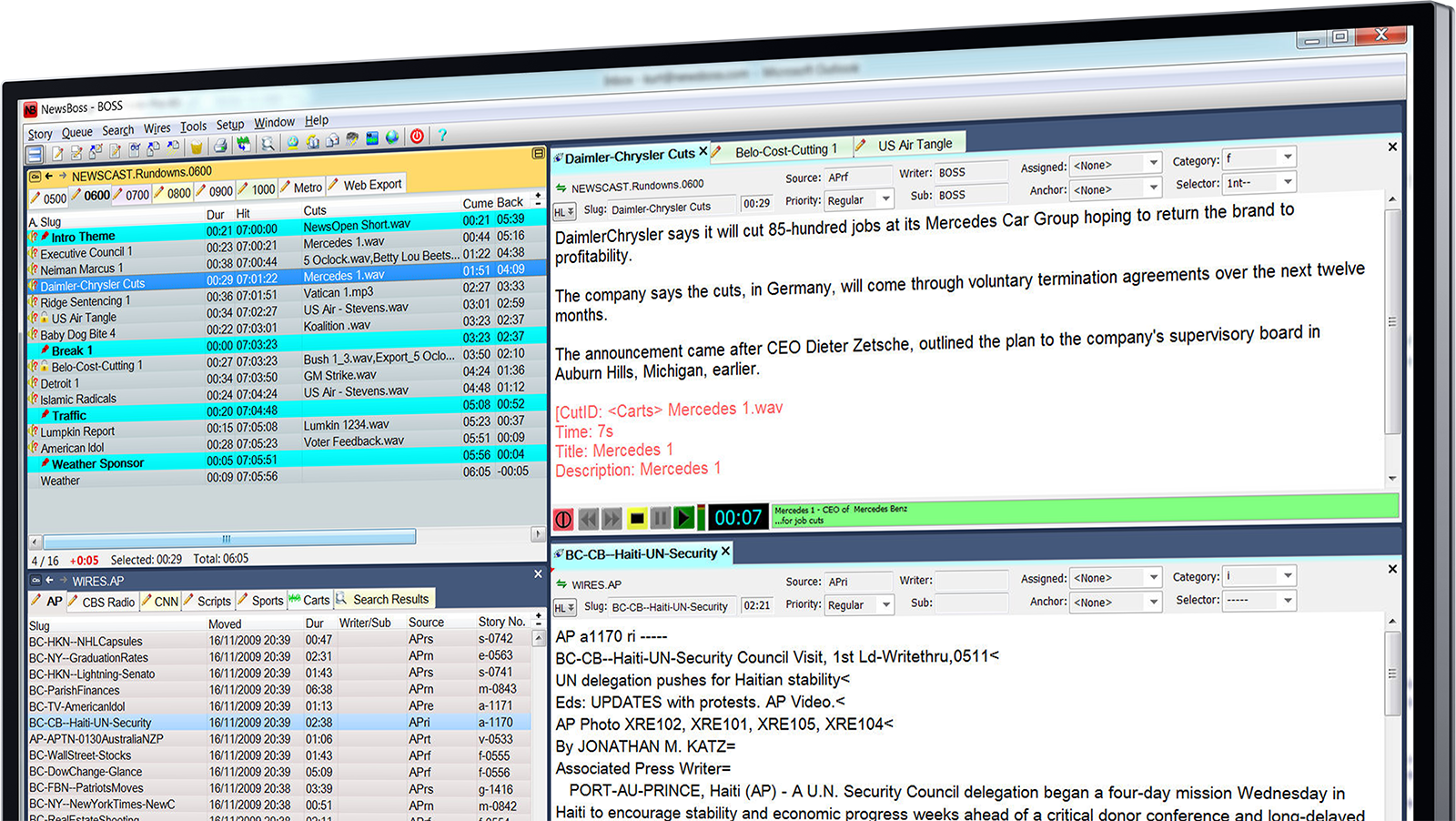Click the red record button in player

pos(563,520)
